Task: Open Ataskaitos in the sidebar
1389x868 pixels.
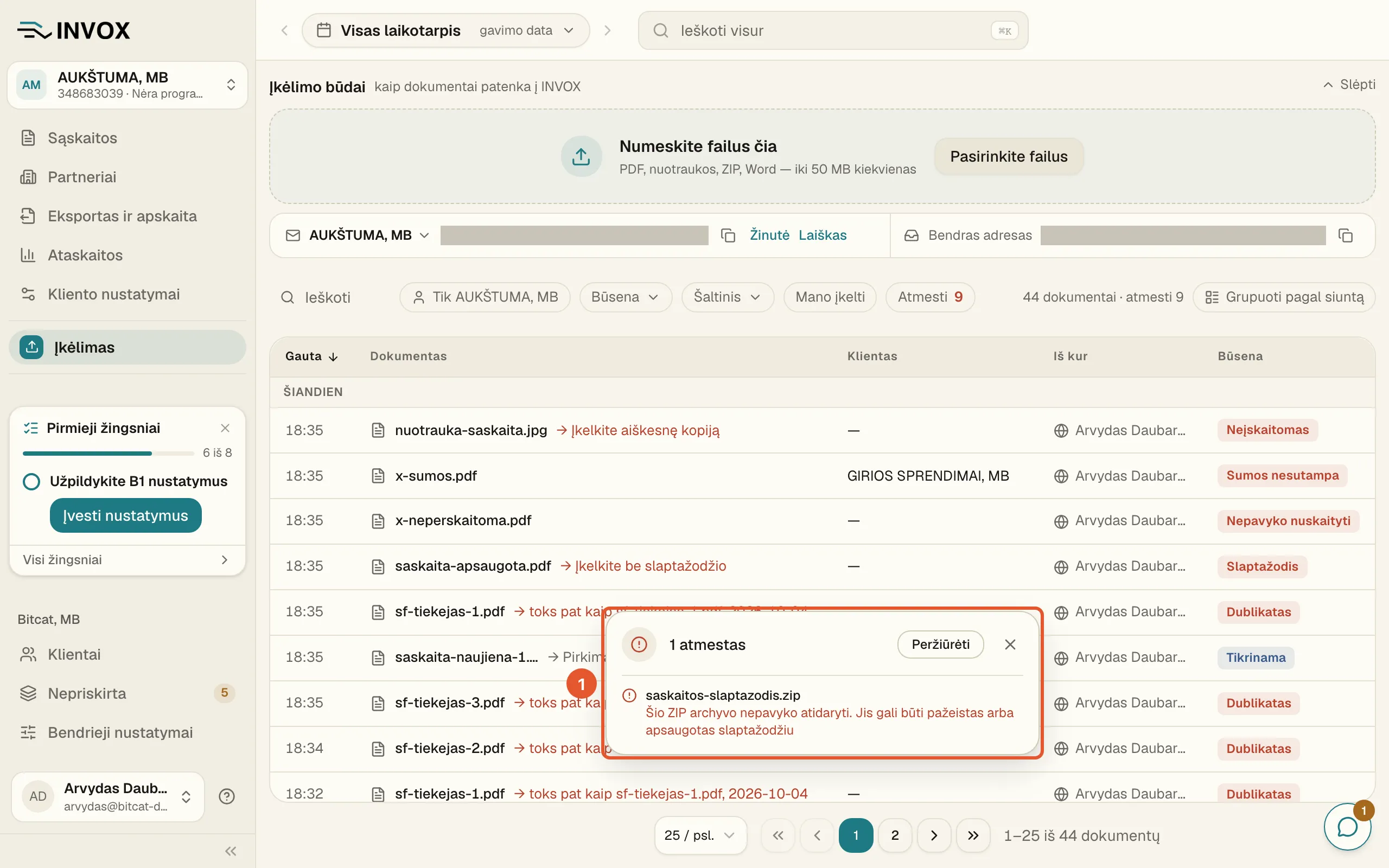Action: (128, 255)
